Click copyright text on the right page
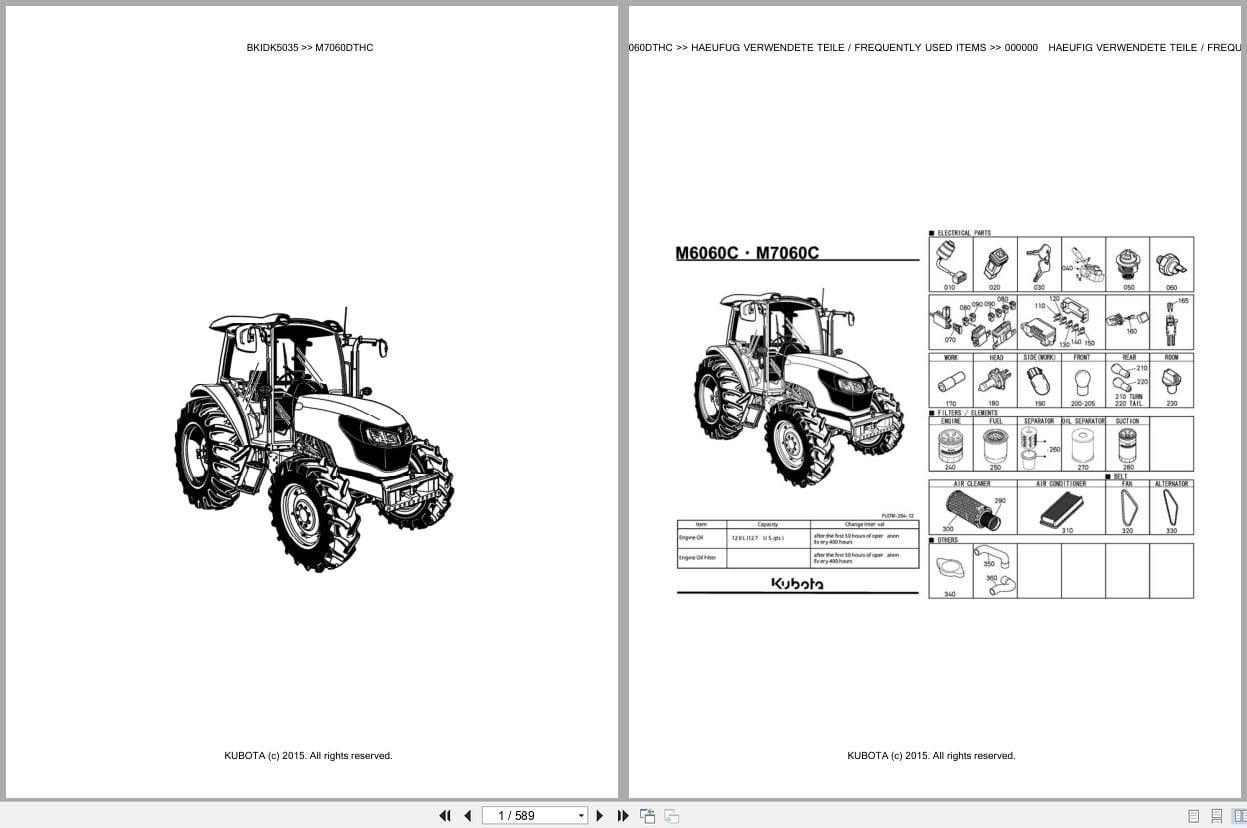The image size is (1247, 828). [931, 756]
